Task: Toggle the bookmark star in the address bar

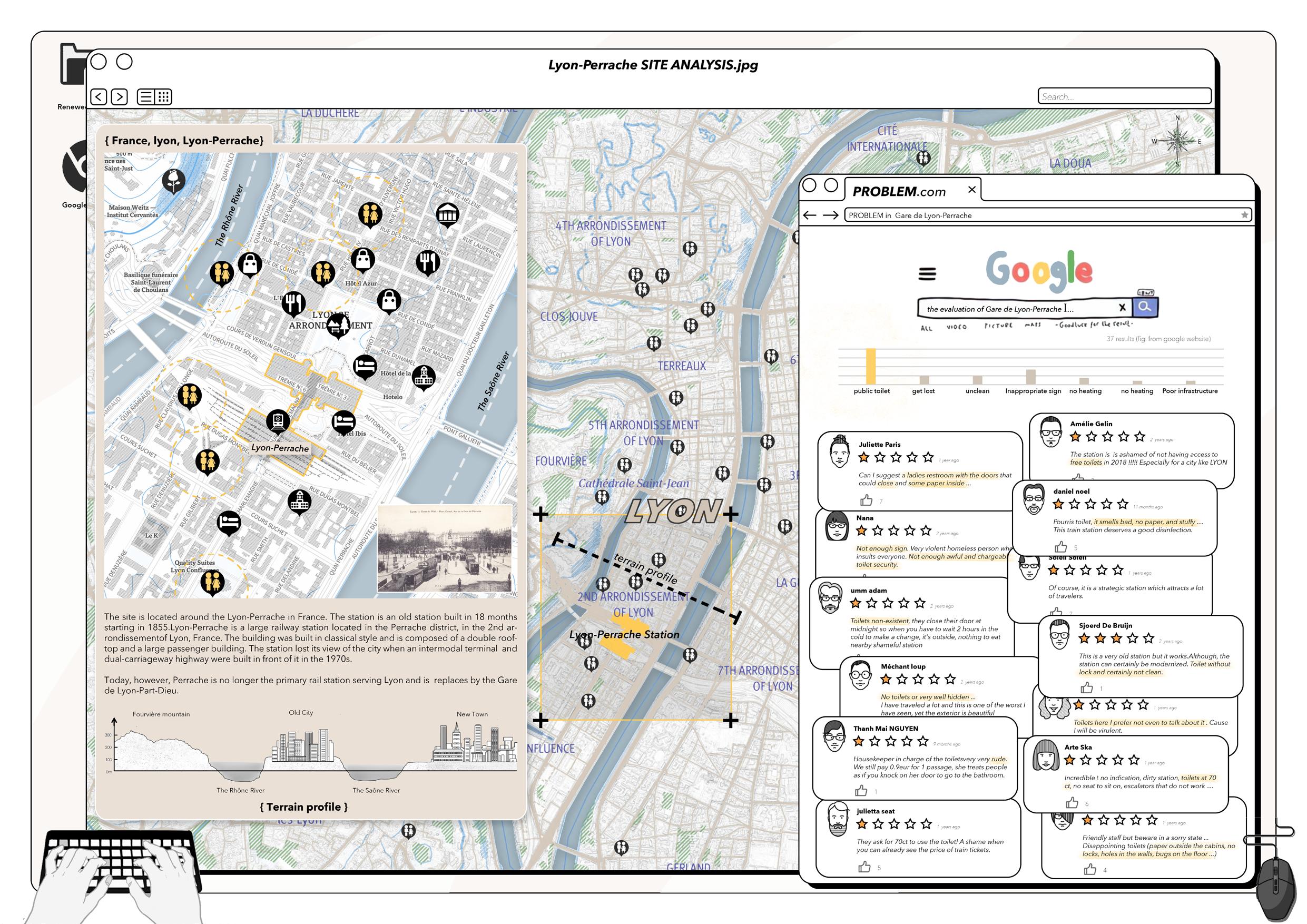Action: (x=1244, y=215)
